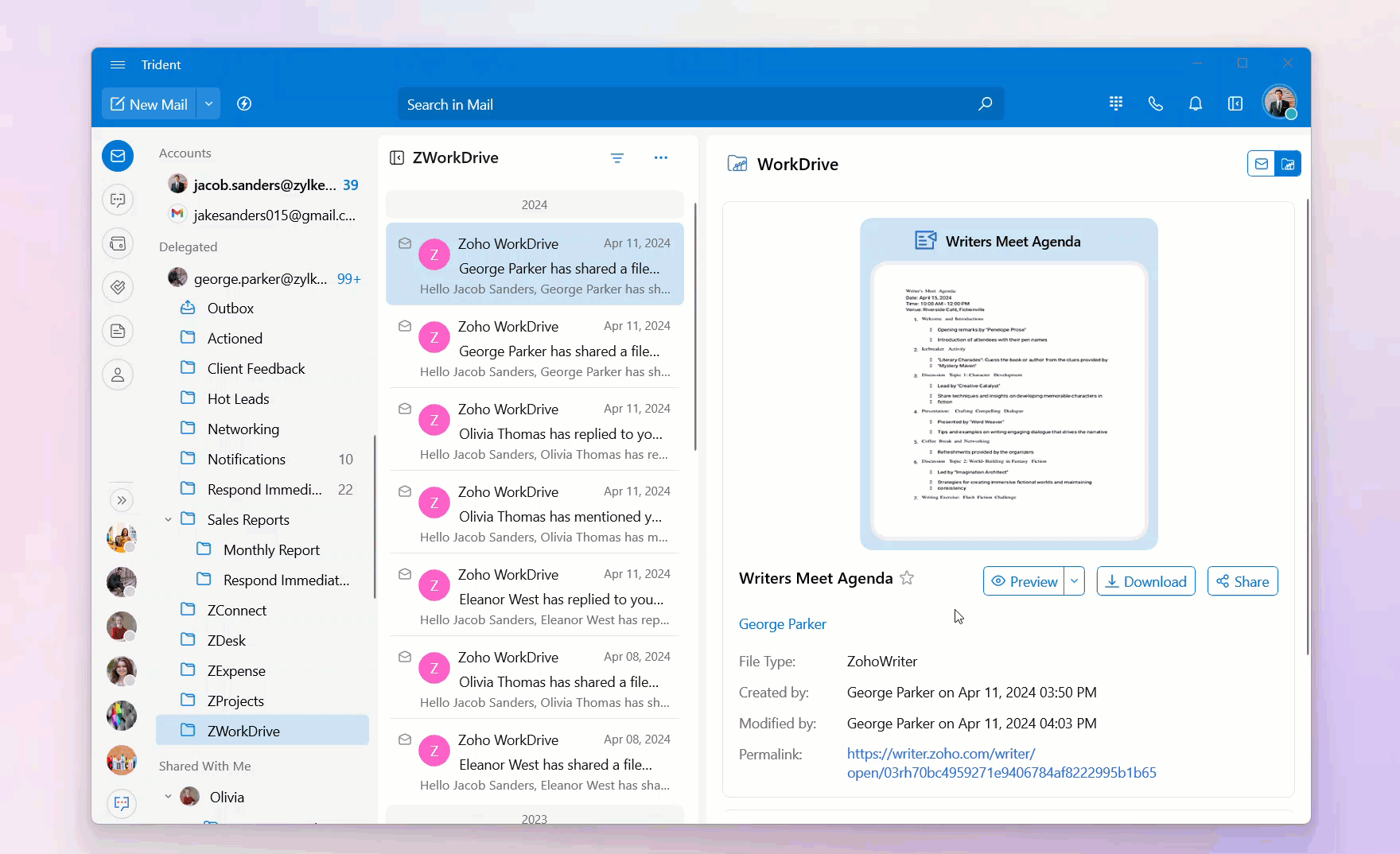Open first email George Parker has shared a file
Image resolution: width=1400 pixels, height=854 pixels.
535,264
